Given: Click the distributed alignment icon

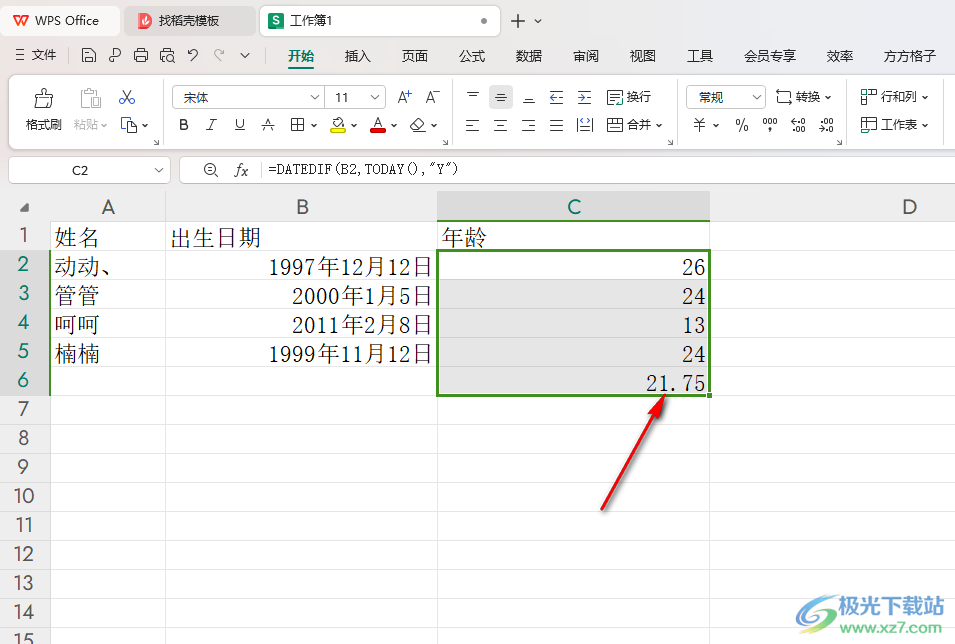Looking at the screenshot, I should [x=585, y=125].
